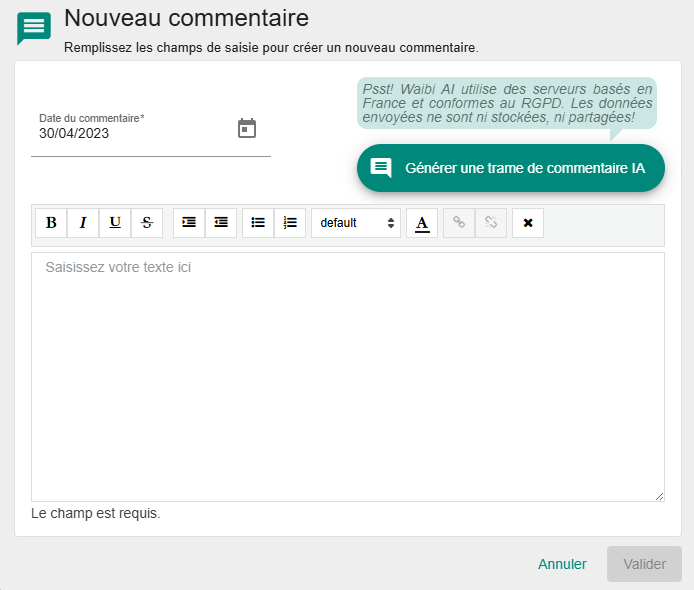
Task: Remove the hyperlink
Action: 491,223
